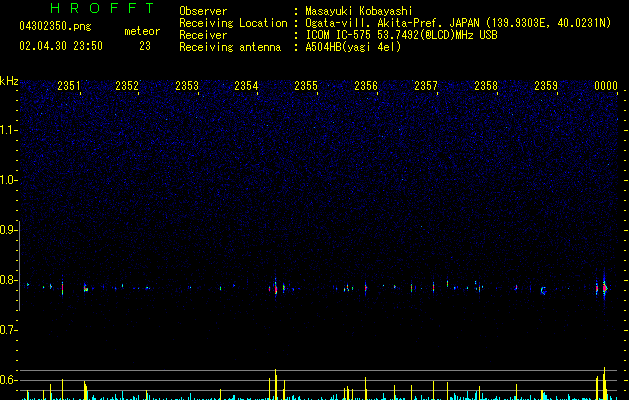Select the filename 04302350.png
629x400 pixels.
click(55, 27)
